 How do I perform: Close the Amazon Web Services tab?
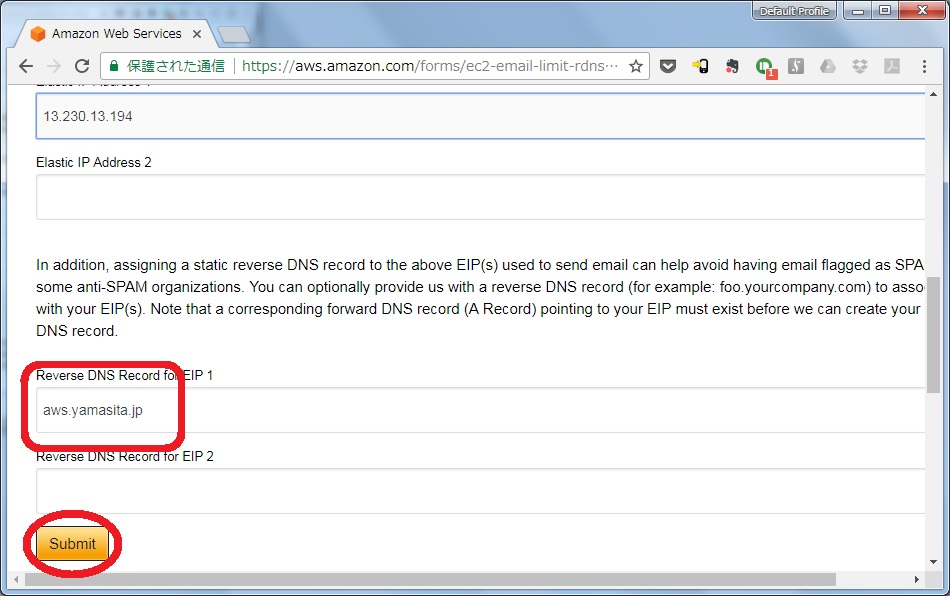click(197, 35)
